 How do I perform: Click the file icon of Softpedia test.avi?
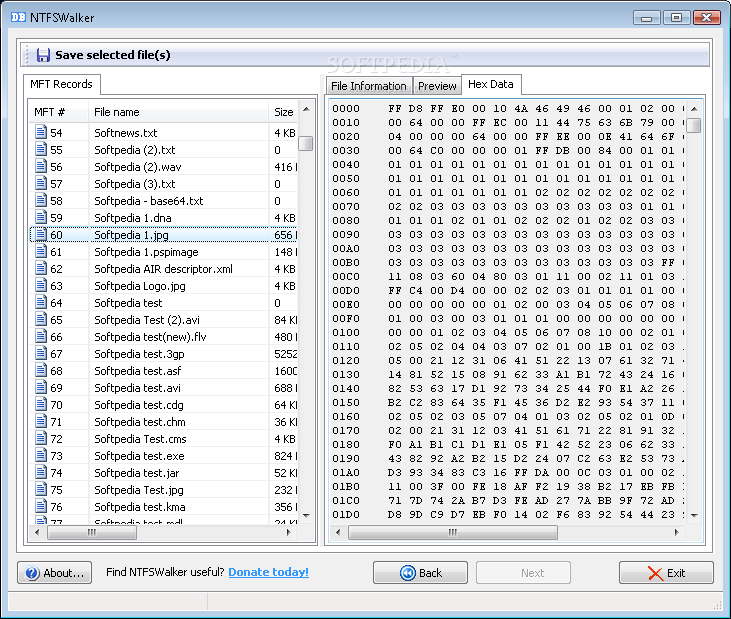(x=41, y=387)
